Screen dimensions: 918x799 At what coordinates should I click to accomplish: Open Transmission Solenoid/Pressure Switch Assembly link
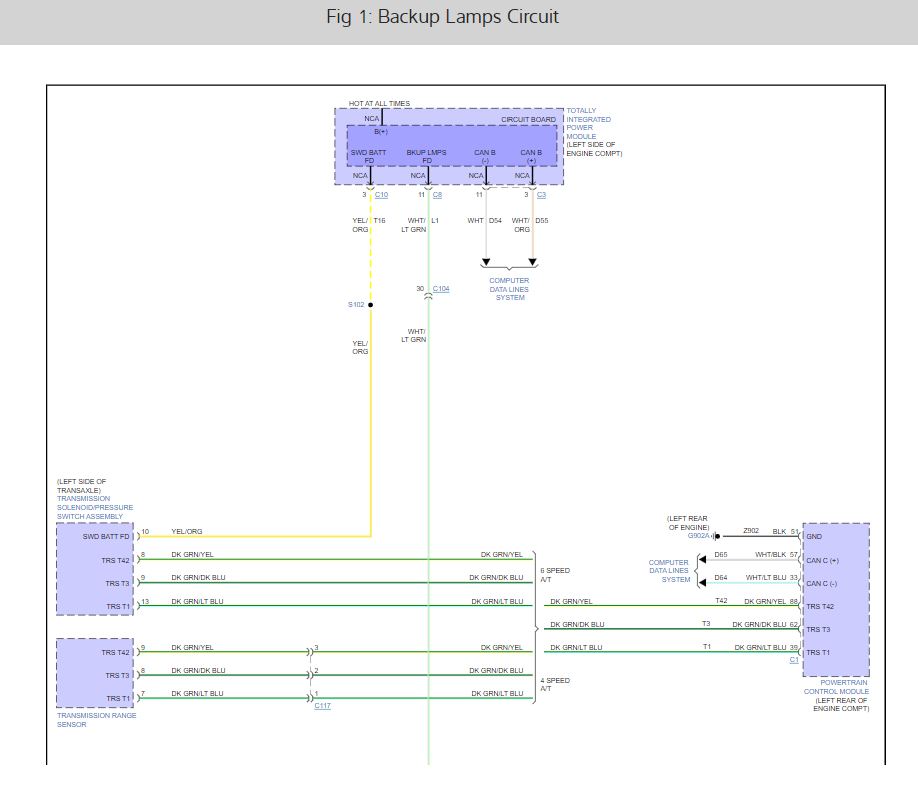95,507
